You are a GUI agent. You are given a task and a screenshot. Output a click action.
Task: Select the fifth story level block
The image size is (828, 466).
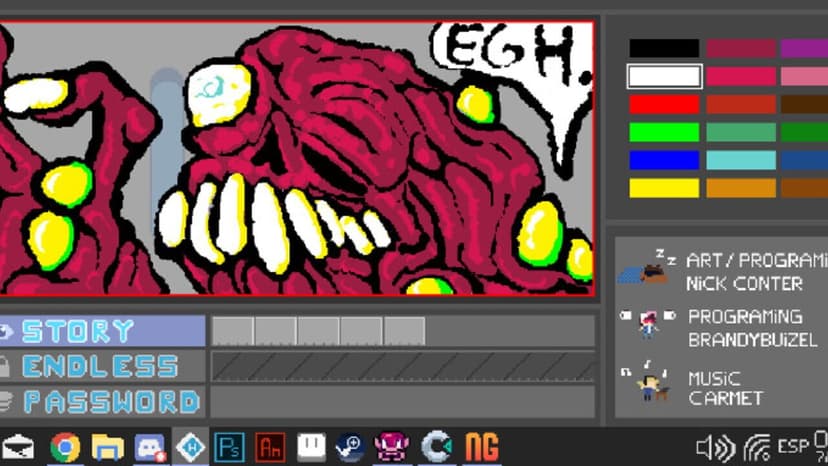tap(404, 331)
